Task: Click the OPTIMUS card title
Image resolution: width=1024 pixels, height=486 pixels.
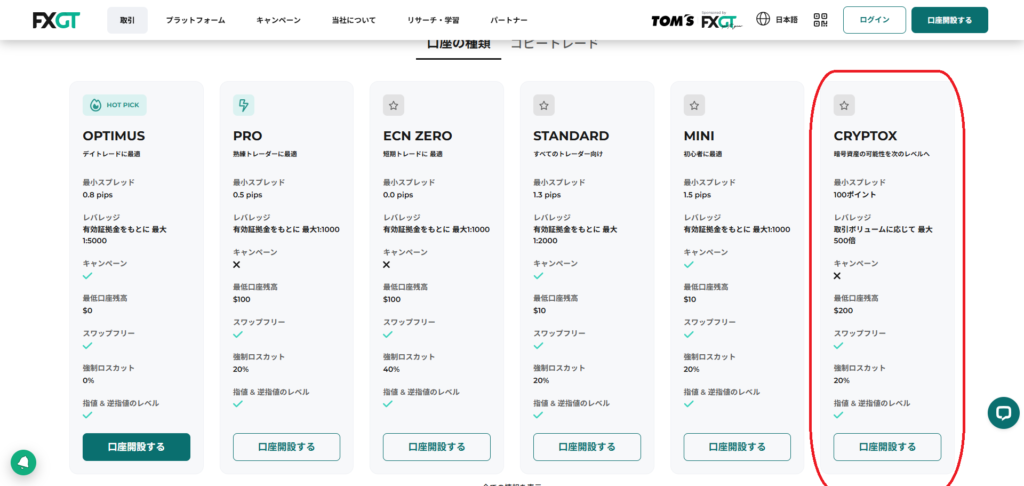Action: (114, 136)
